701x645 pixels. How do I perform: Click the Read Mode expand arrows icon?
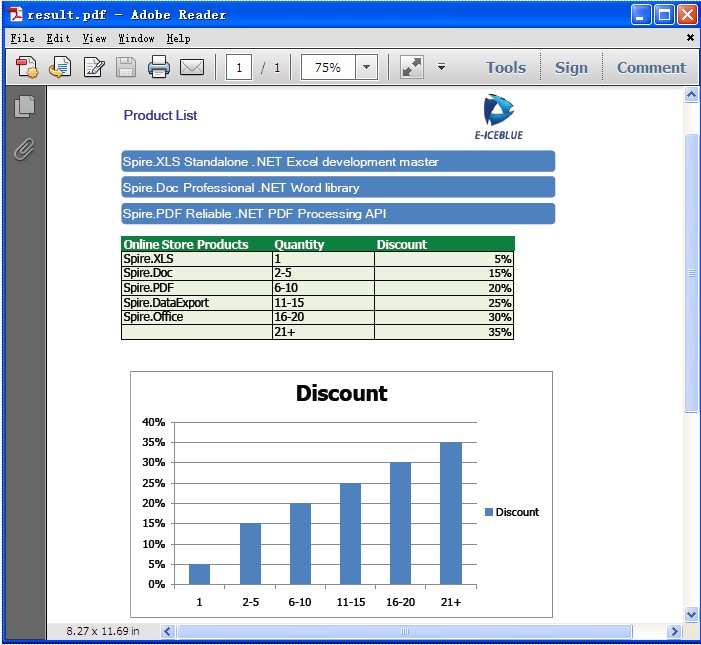[x=411, y=67]
